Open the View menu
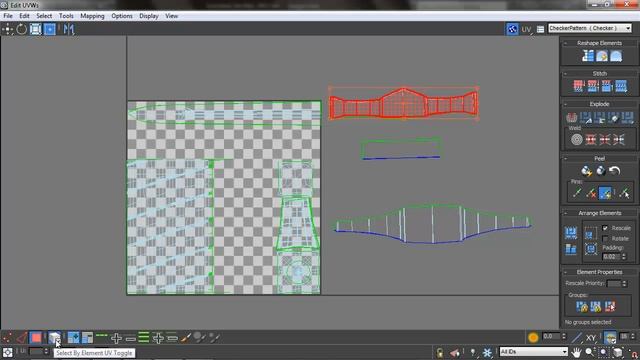The height and width of the screenshot is (360, 640). pyautogui.click(x=171, y=16)
